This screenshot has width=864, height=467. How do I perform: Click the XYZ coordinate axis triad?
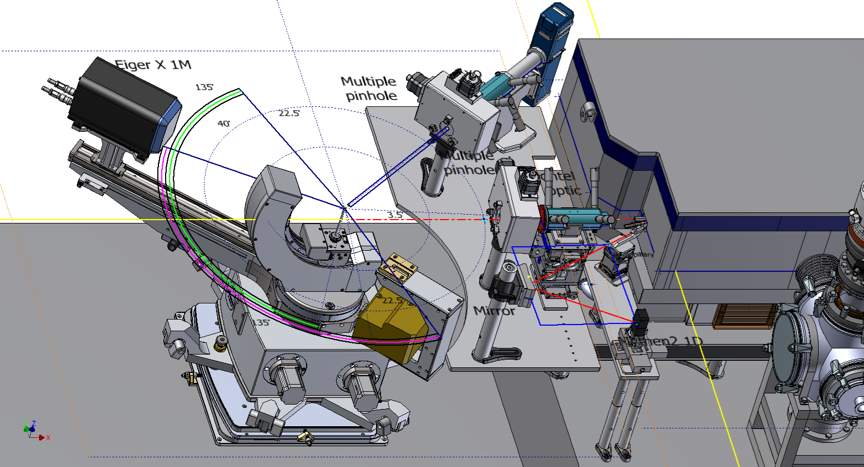tap(32, 431)
